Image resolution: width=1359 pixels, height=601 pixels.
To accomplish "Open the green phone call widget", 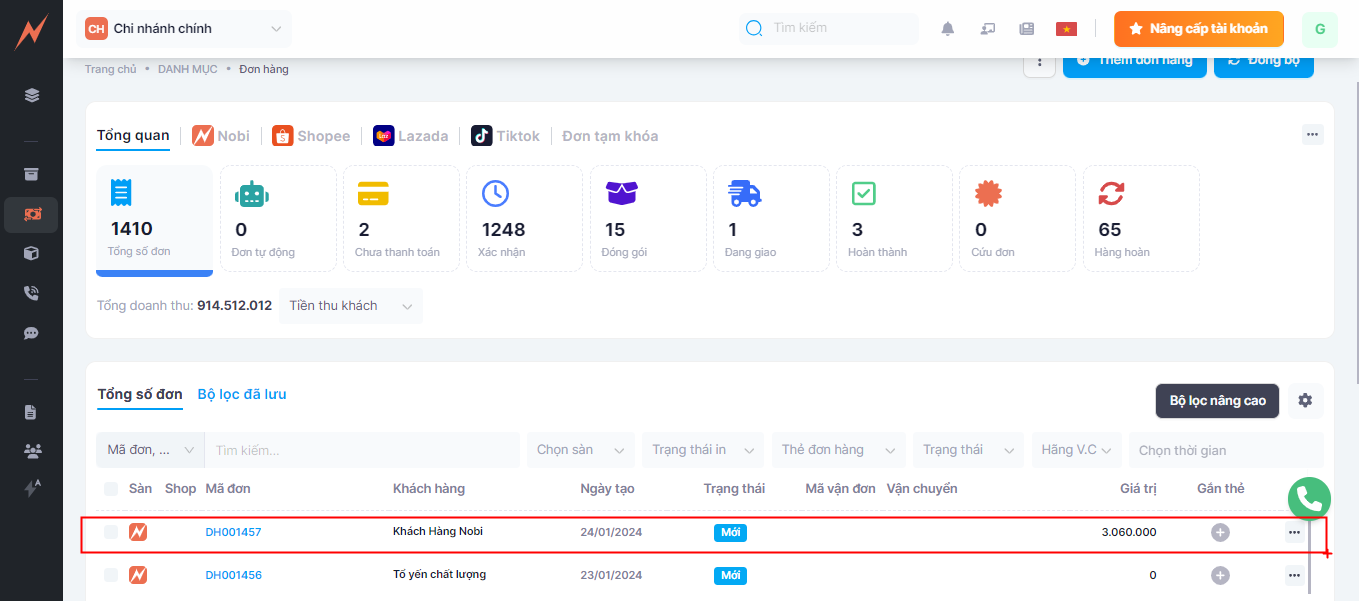I will (1309, 498).
